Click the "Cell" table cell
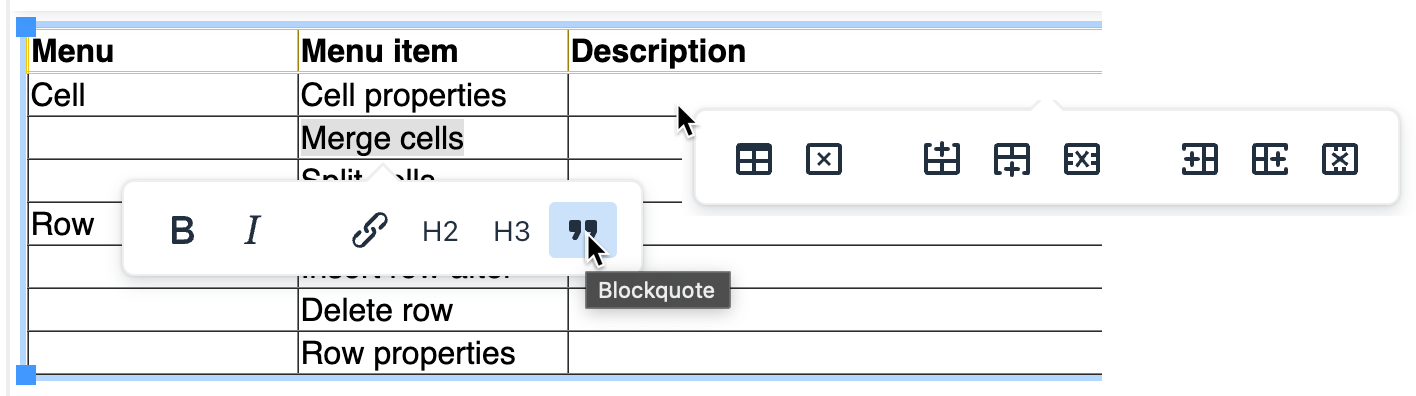 click(163, 95)
